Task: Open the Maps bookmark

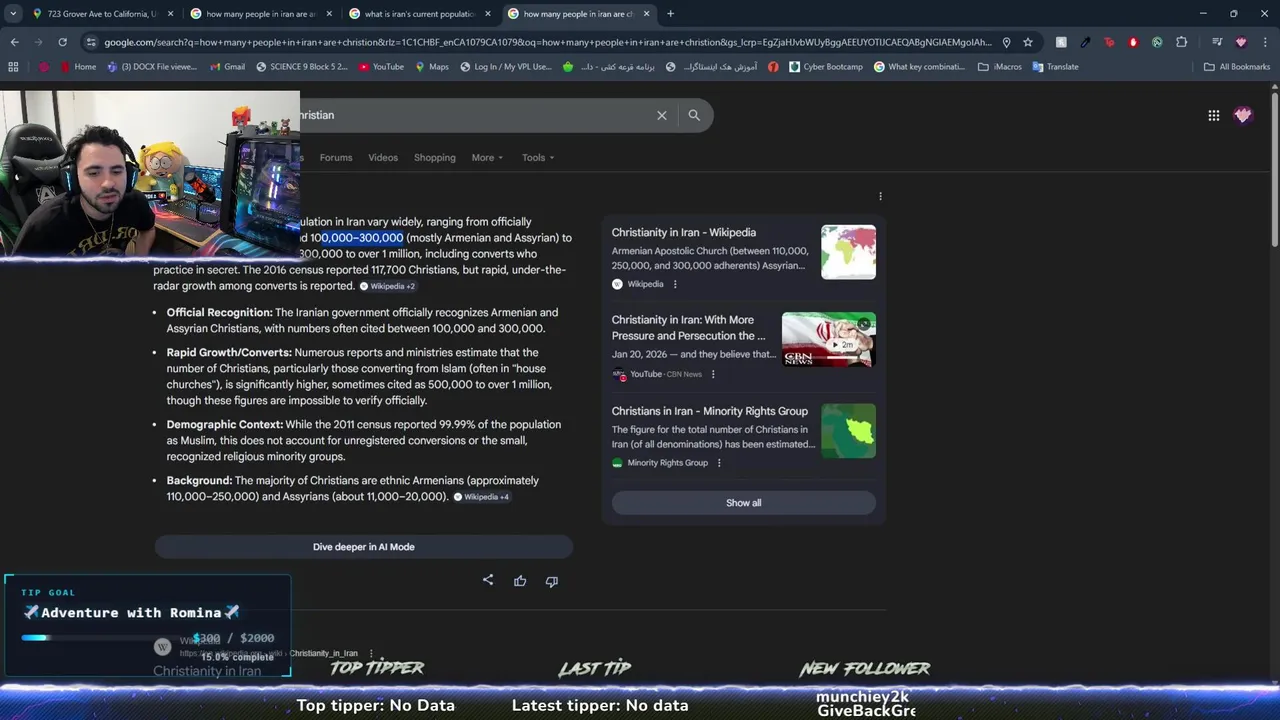Action: click(431, 67)
